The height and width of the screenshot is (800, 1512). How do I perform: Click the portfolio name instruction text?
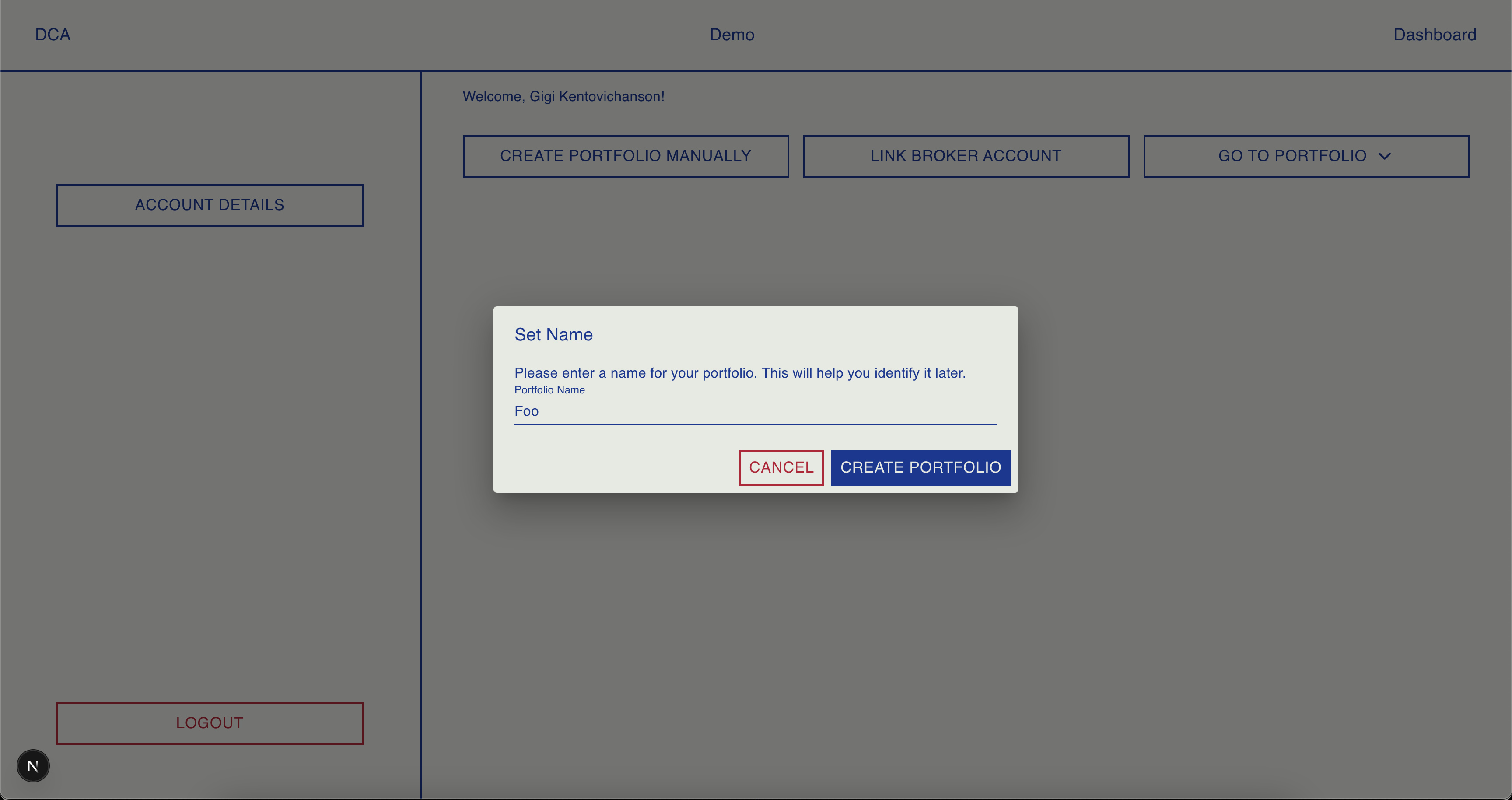(739, 373)
